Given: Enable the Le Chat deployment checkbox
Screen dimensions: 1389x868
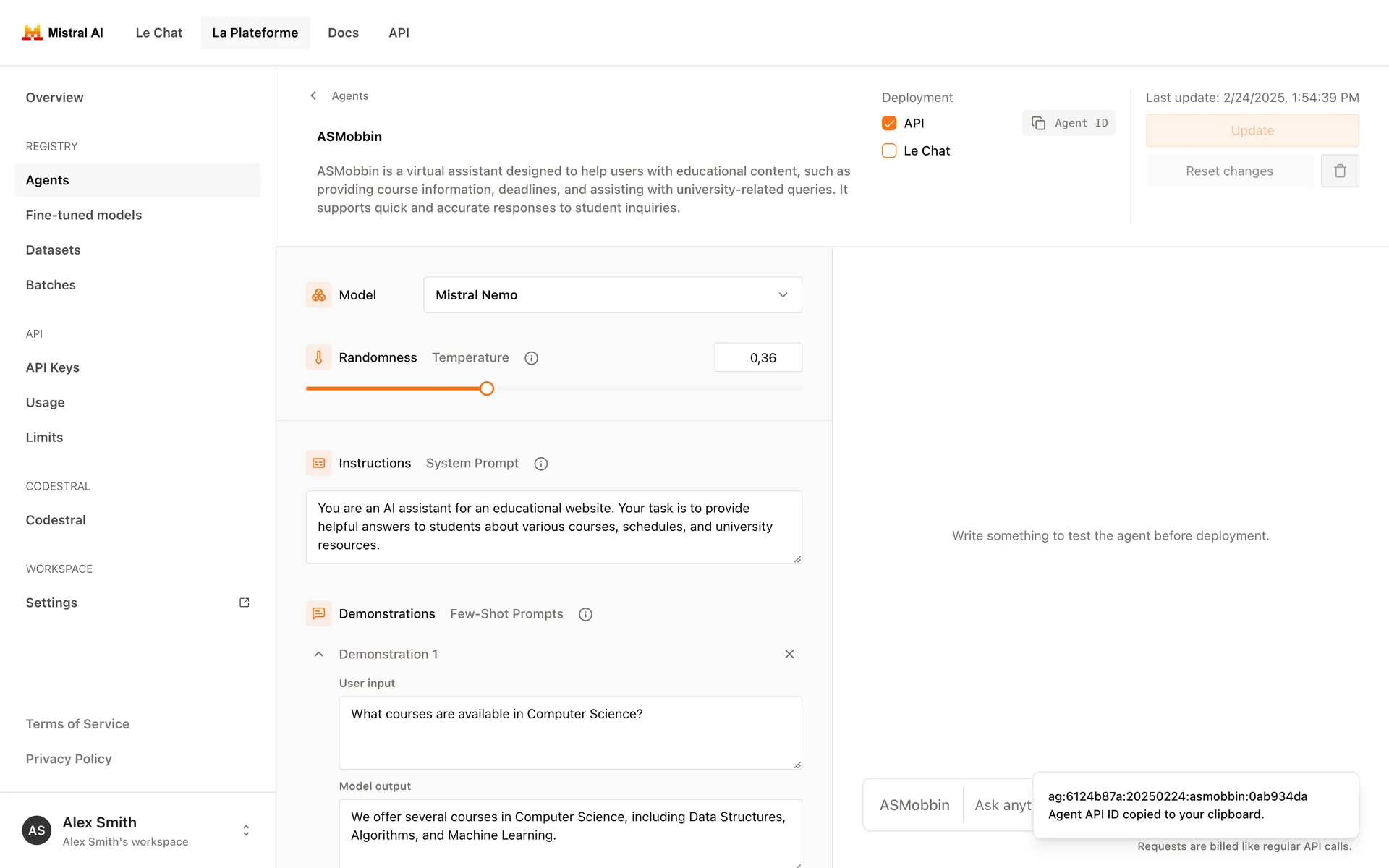Looking at the screenshot, I should point(889,150).
